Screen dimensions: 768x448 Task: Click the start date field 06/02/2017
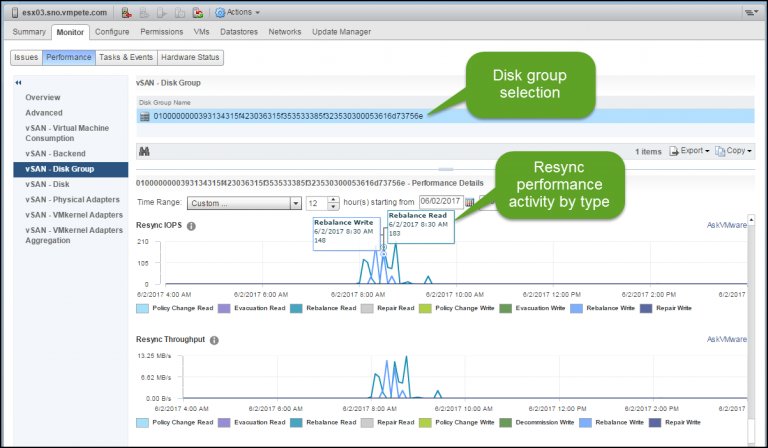pyautogui.click(x=441, y=201)
